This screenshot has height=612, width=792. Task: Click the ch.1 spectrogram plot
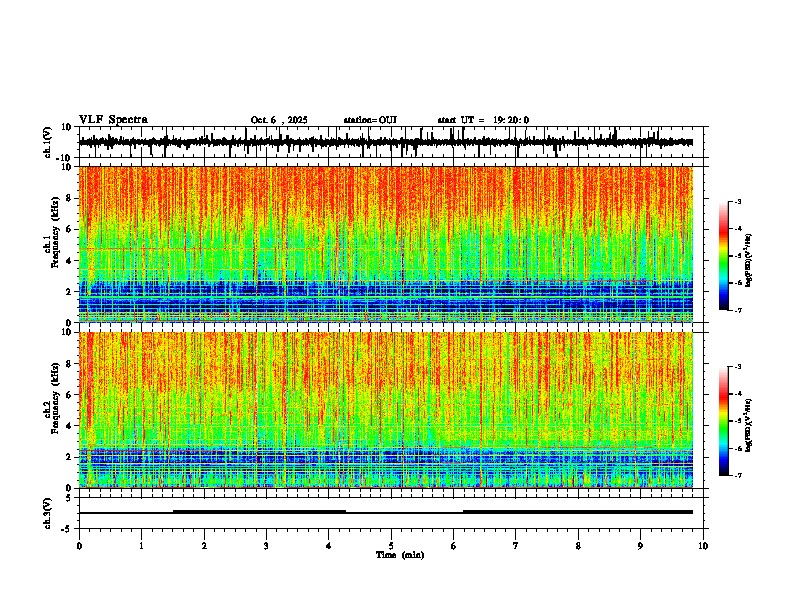tap(386, 244)
